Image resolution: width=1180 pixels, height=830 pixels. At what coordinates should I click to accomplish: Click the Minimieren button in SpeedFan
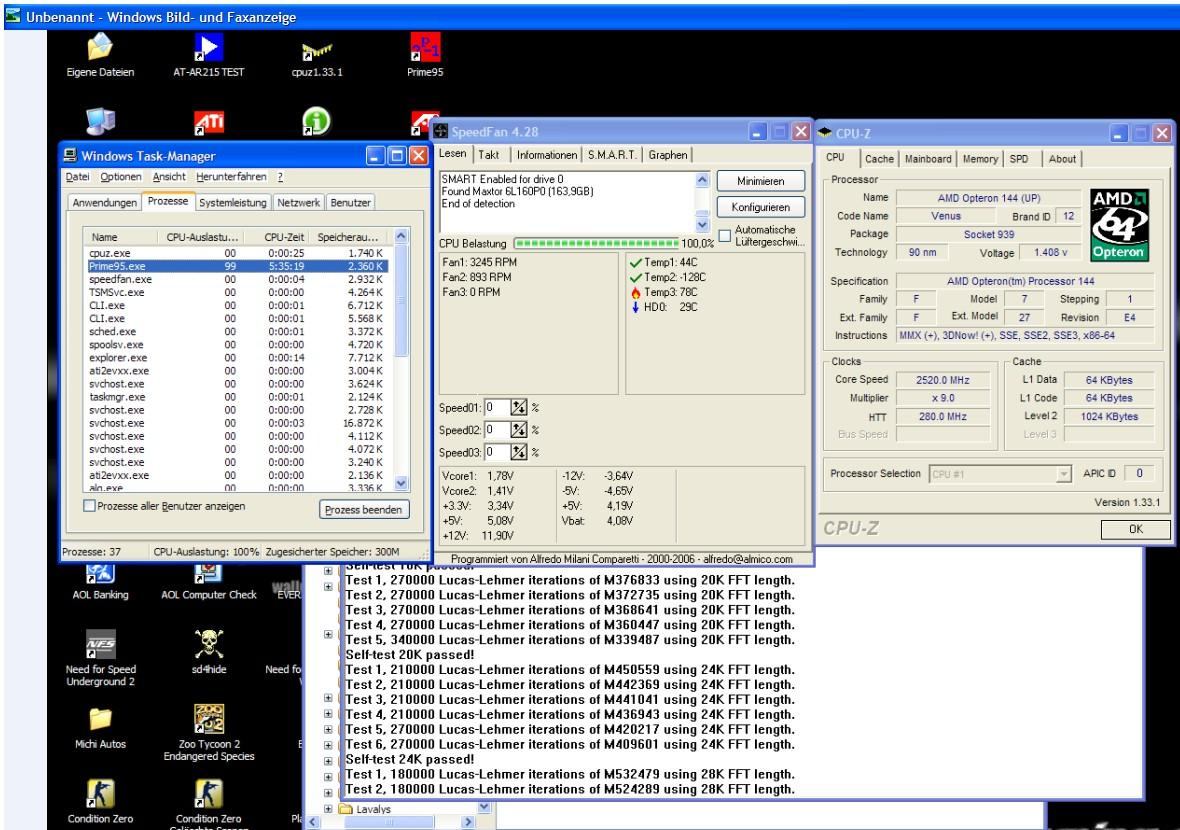click(760, 181)
